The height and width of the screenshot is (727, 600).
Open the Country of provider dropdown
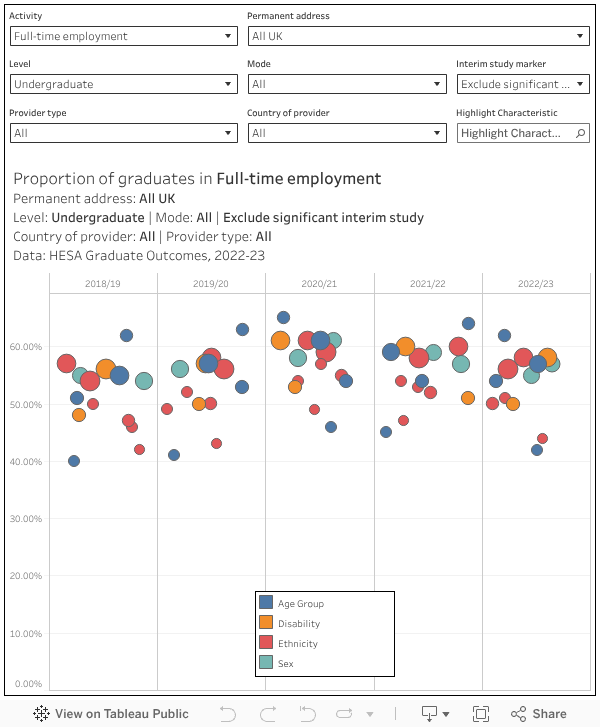[x=346, y=133]
